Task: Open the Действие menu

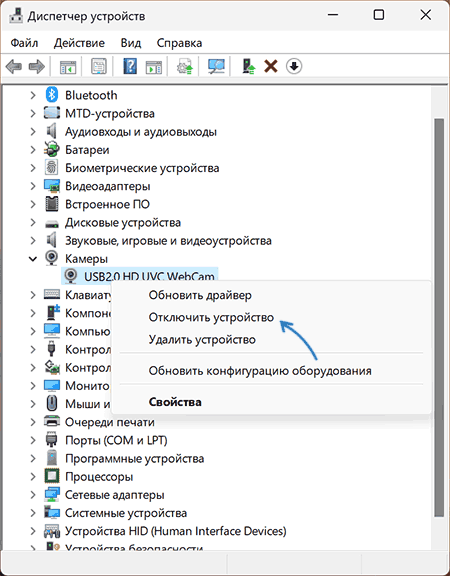Action: point(79,43)
